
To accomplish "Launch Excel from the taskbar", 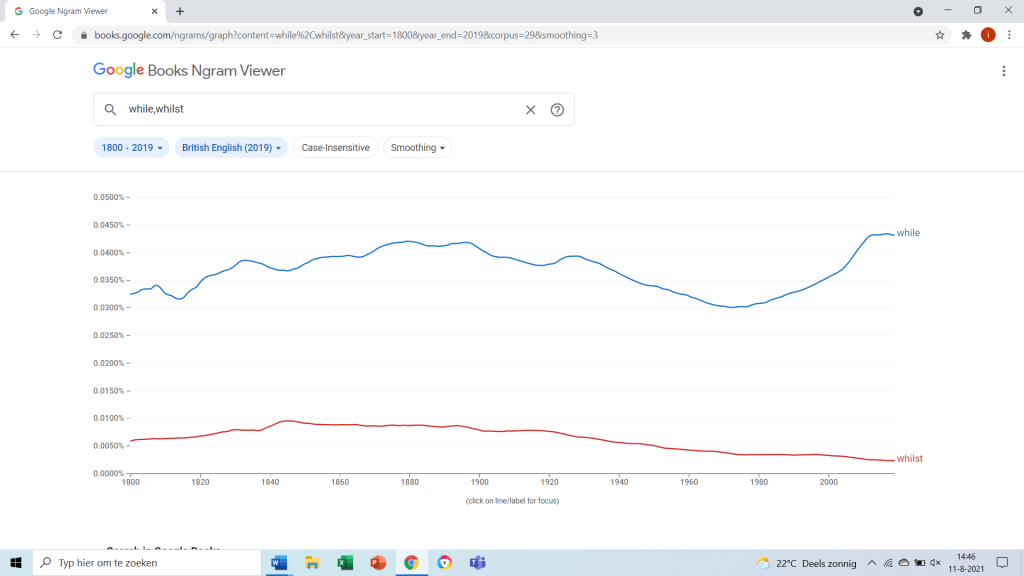I will point(345,563).
